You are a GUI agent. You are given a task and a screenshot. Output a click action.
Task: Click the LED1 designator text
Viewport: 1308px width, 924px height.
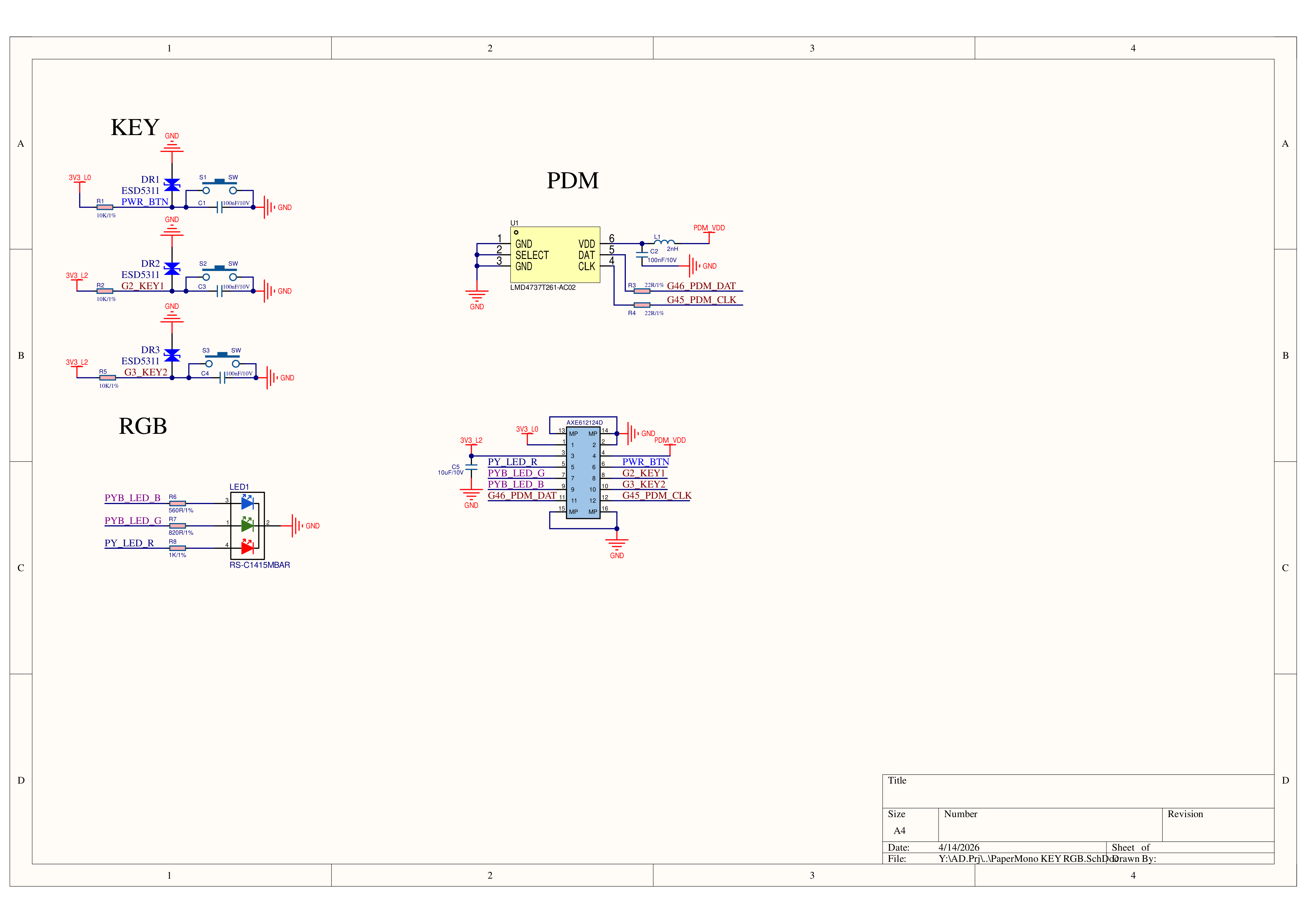239,487
